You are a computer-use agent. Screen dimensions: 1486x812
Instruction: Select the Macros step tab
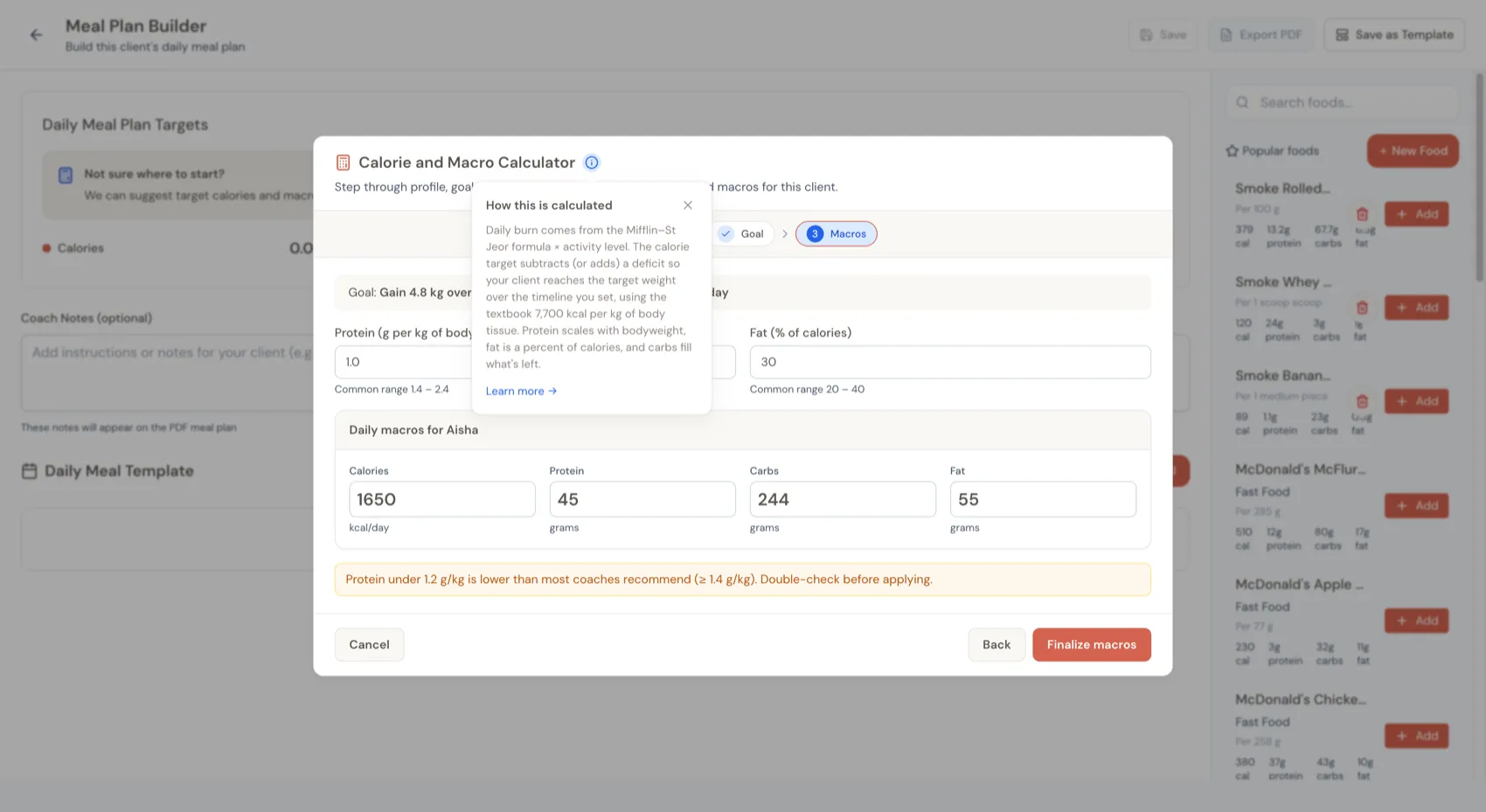(x=836, y=233)
